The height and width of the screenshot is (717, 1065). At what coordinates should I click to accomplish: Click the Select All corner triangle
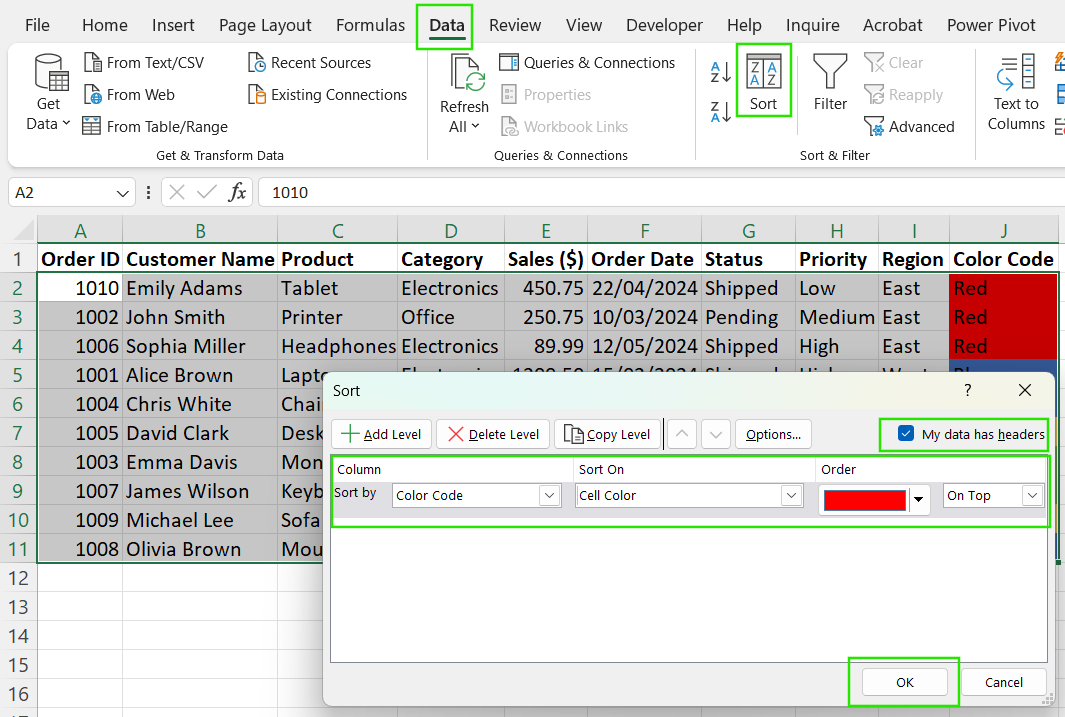point(23,231)
